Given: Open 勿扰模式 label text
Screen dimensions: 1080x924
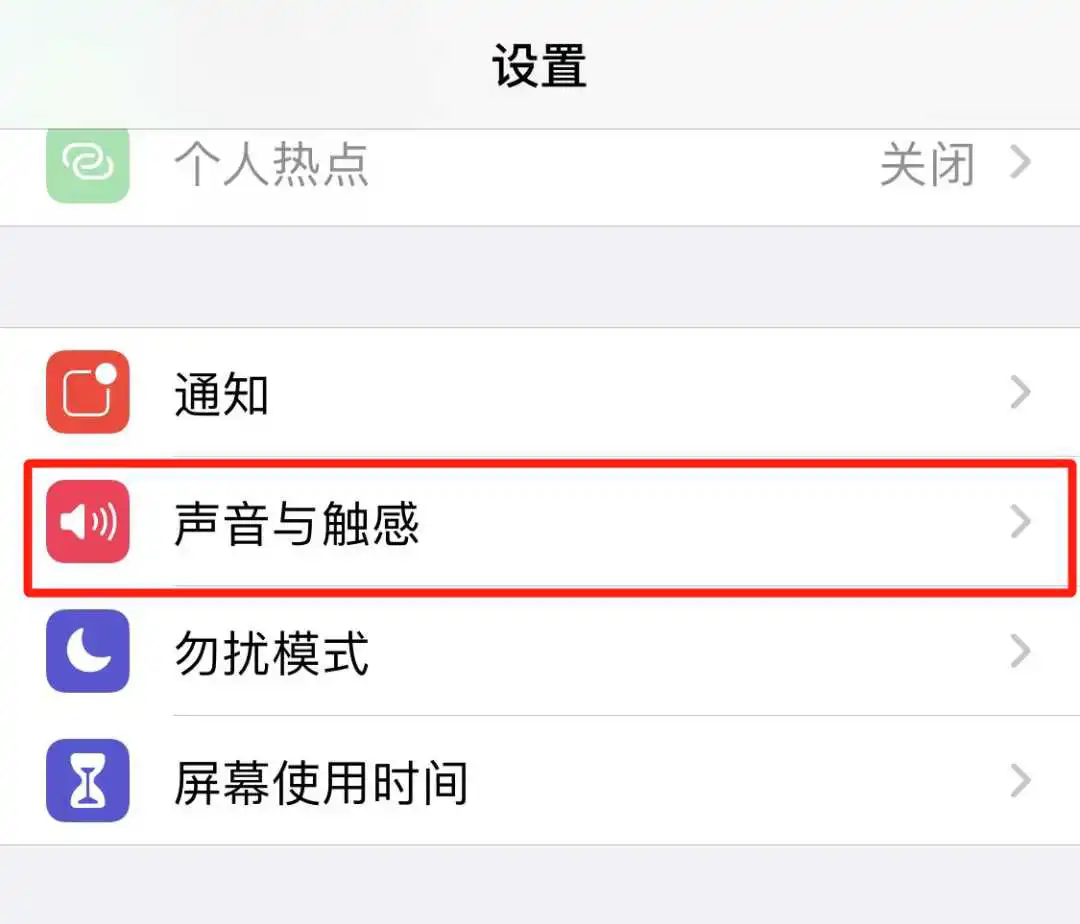Looking at the screenshot, I should pos(271,653).
